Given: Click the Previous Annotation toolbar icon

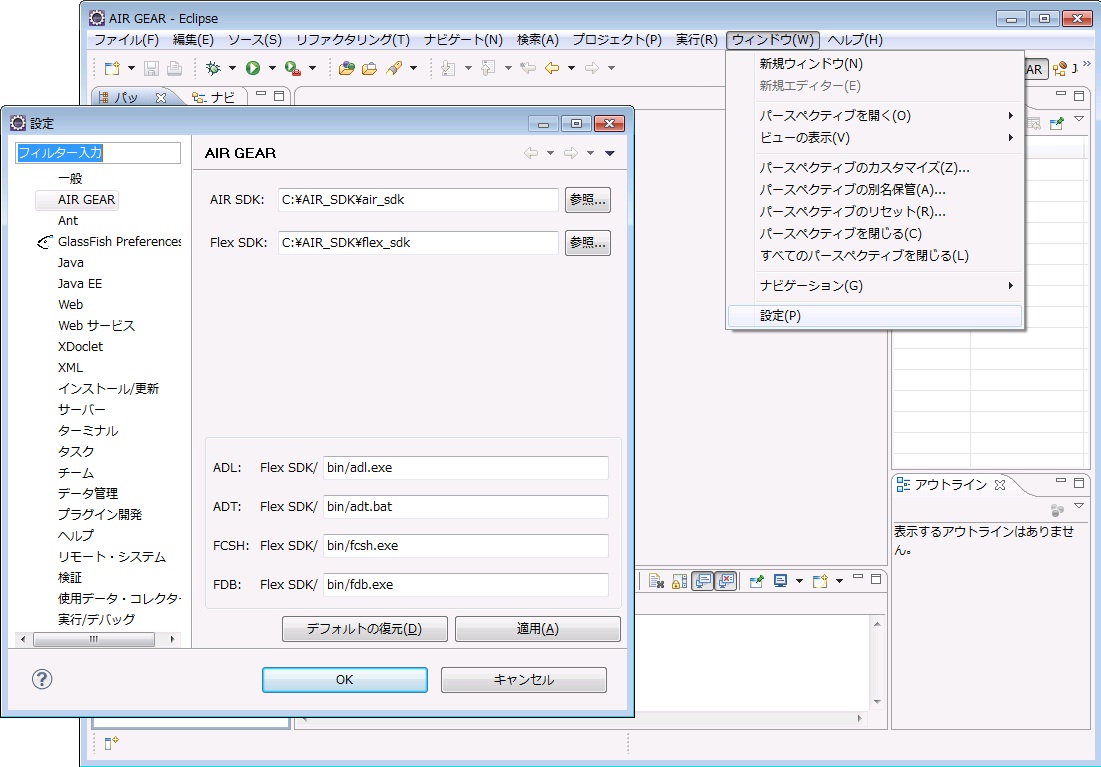Looking at the screenshot, I should click(x=489, y=68).
